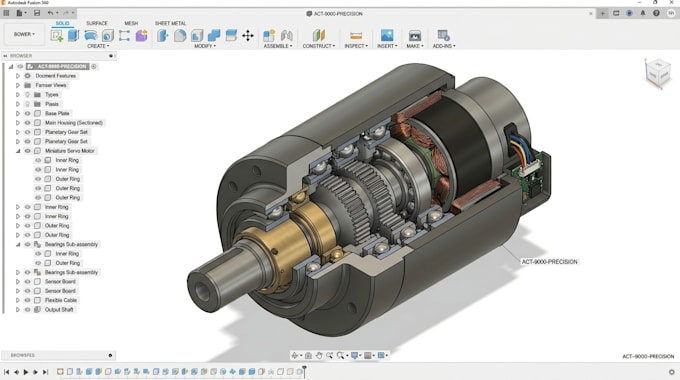Hide the Base Plate component
Image resolution: width=680 pixels, height=380 pixels.
[27, 113]
